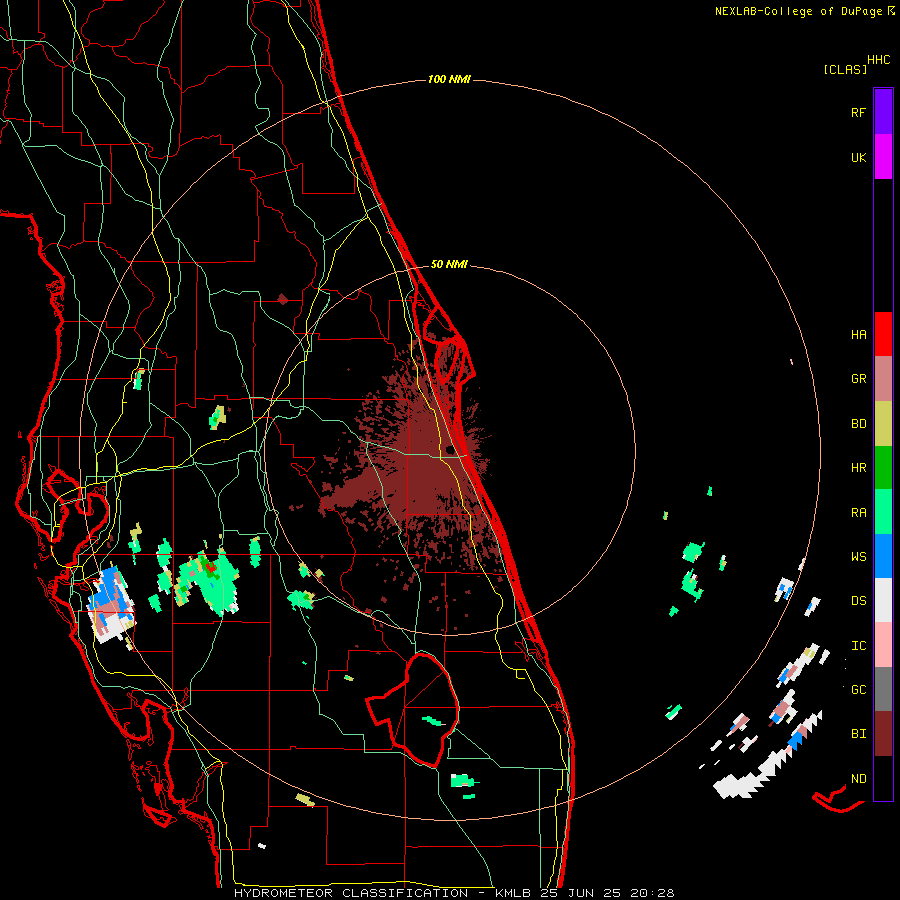Click the BI brown legend swatch

click(x=883, y=734)
